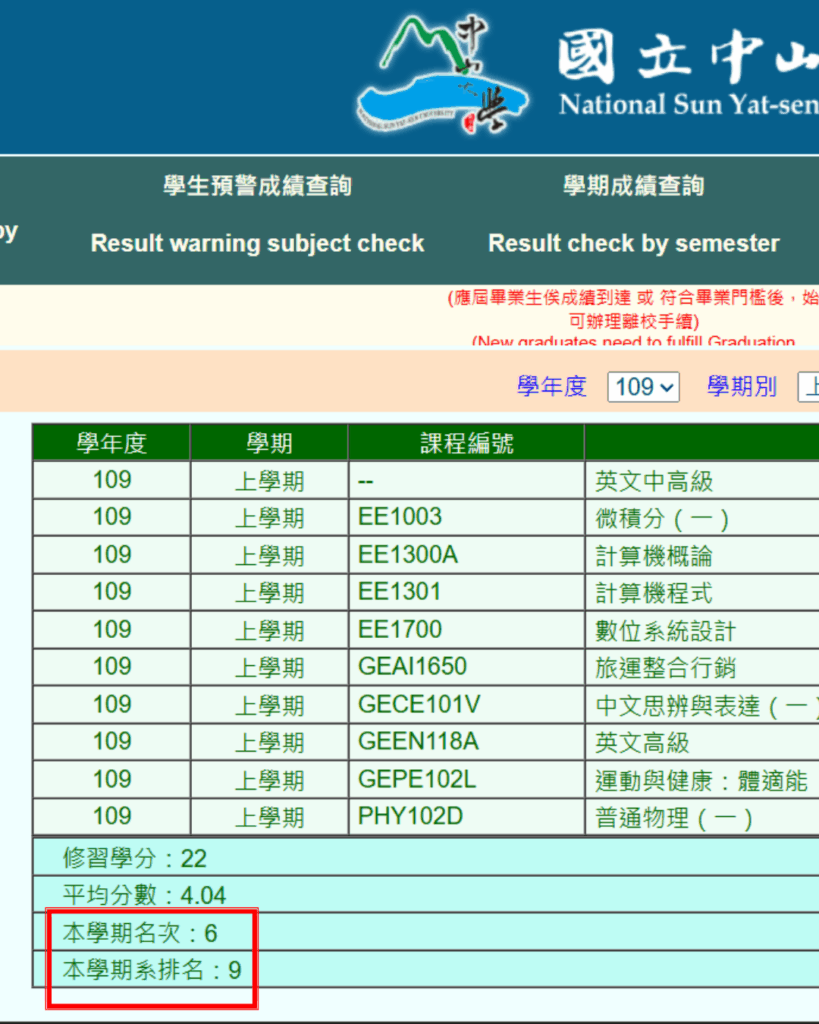Screen dimensions: 819x1024
Task: Click the 平均分數：4.04 summary row
Action: [144, 895]
